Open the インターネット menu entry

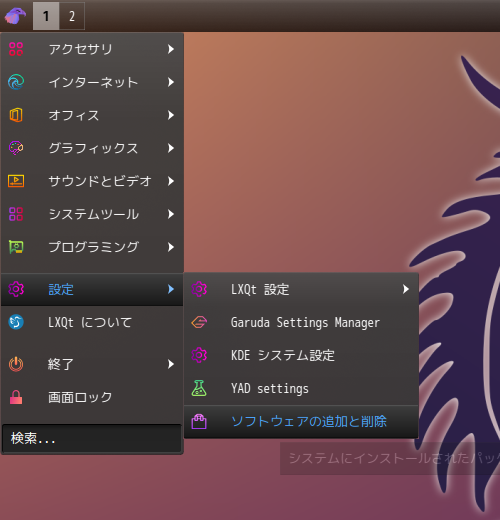(x=92, y=82)
